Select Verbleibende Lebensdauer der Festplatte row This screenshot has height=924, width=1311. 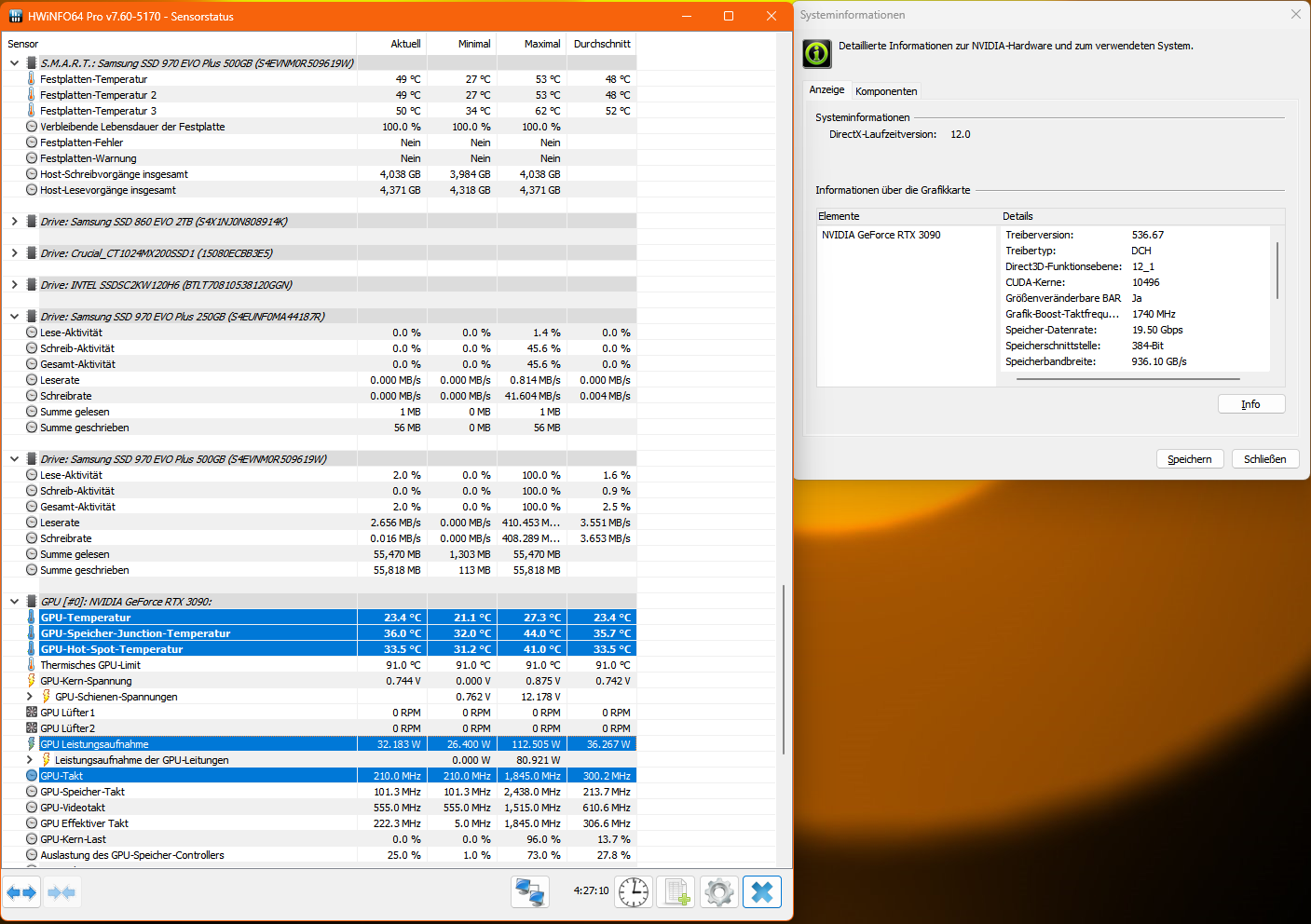coord(319,127)
